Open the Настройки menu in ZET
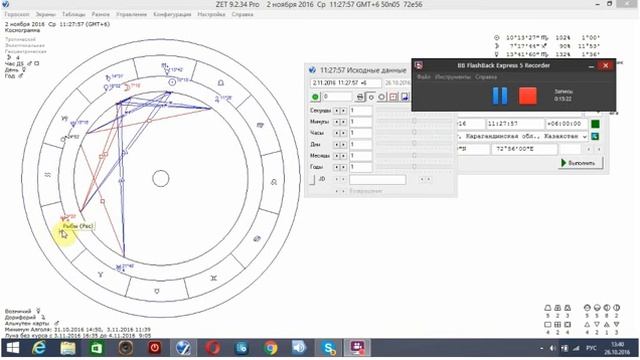640x360 pixels. pos(211,14)
